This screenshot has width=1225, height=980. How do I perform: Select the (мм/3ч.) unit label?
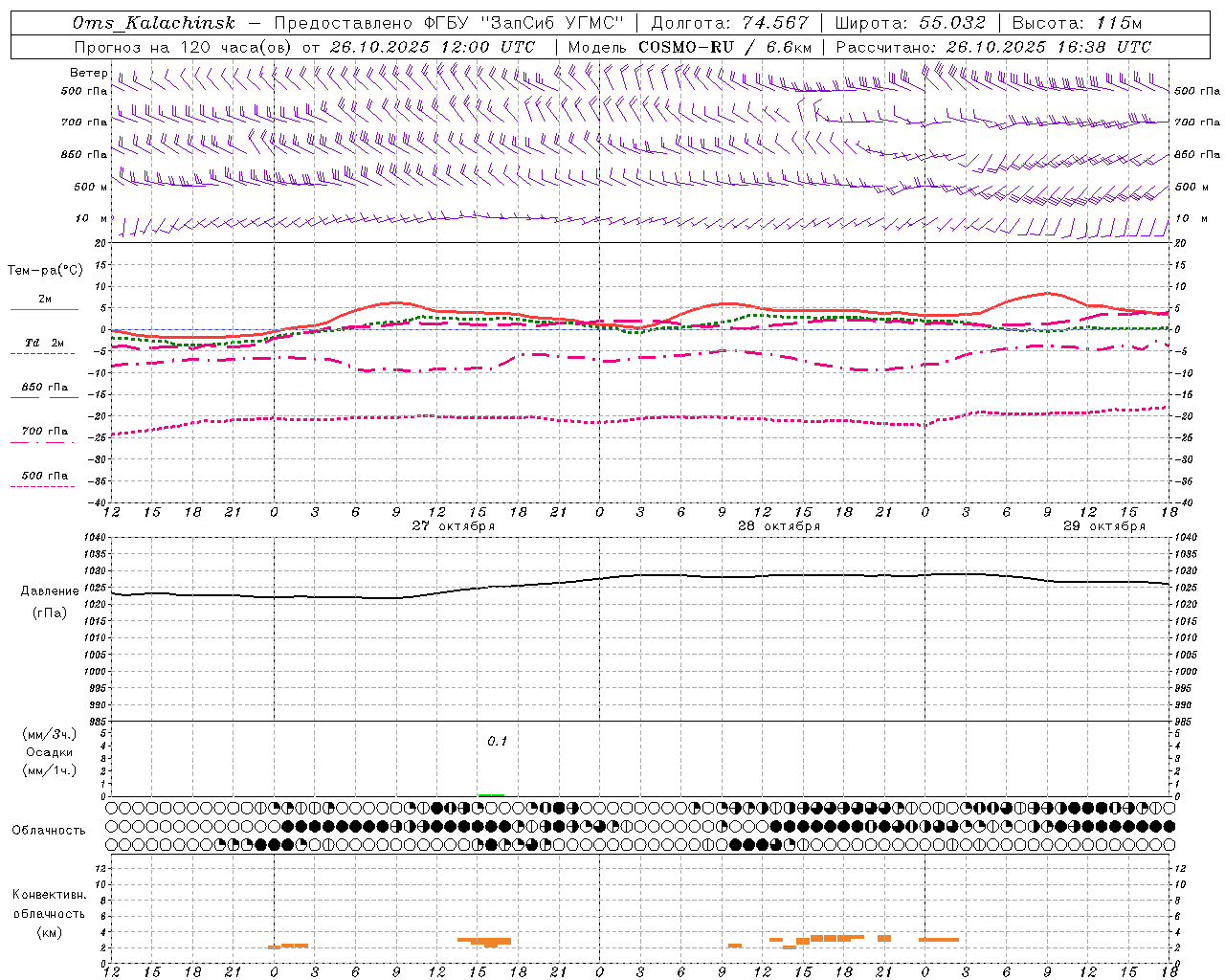point(50,735)
